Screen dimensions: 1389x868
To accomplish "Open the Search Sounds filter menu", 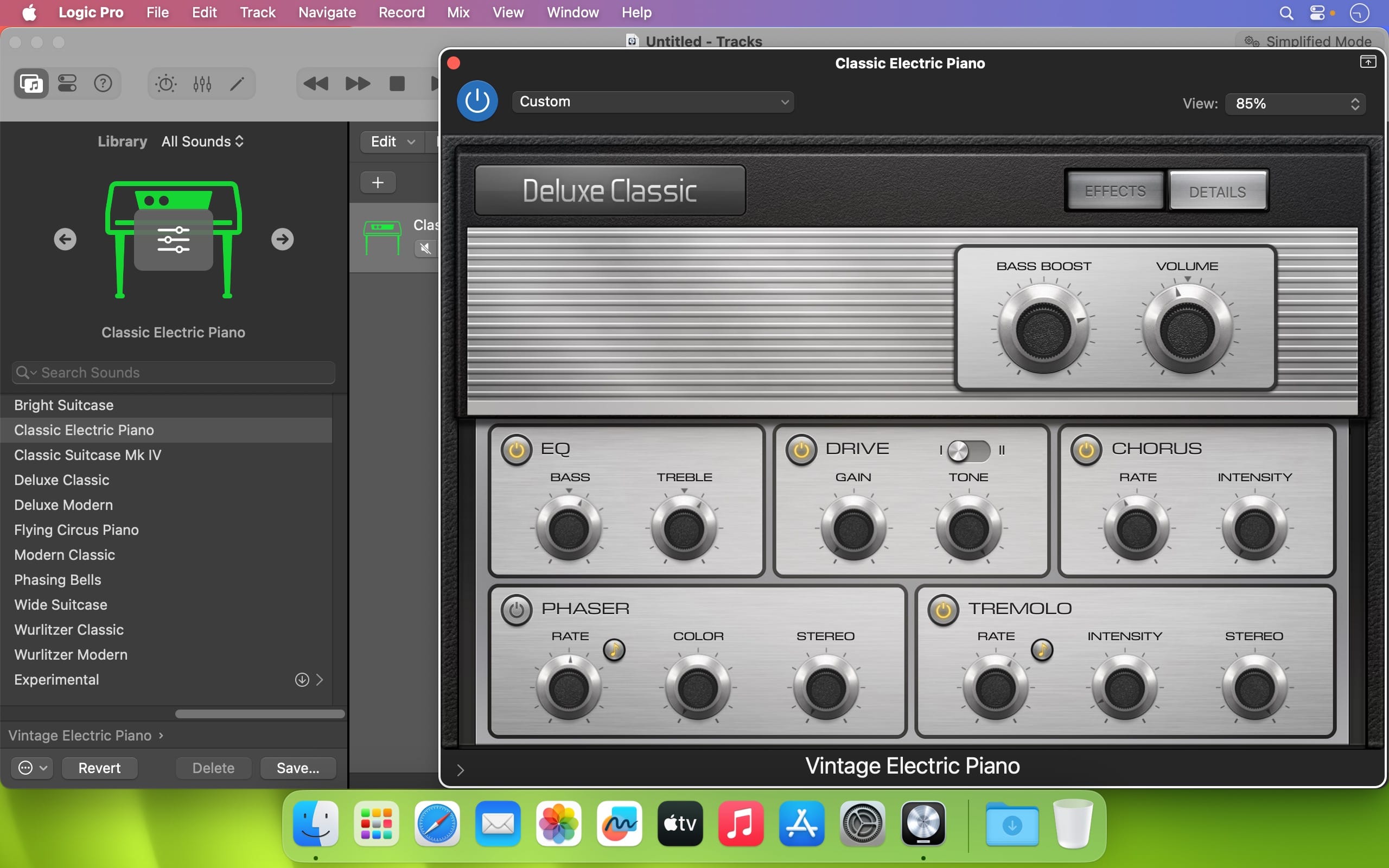I will point(27,373).
